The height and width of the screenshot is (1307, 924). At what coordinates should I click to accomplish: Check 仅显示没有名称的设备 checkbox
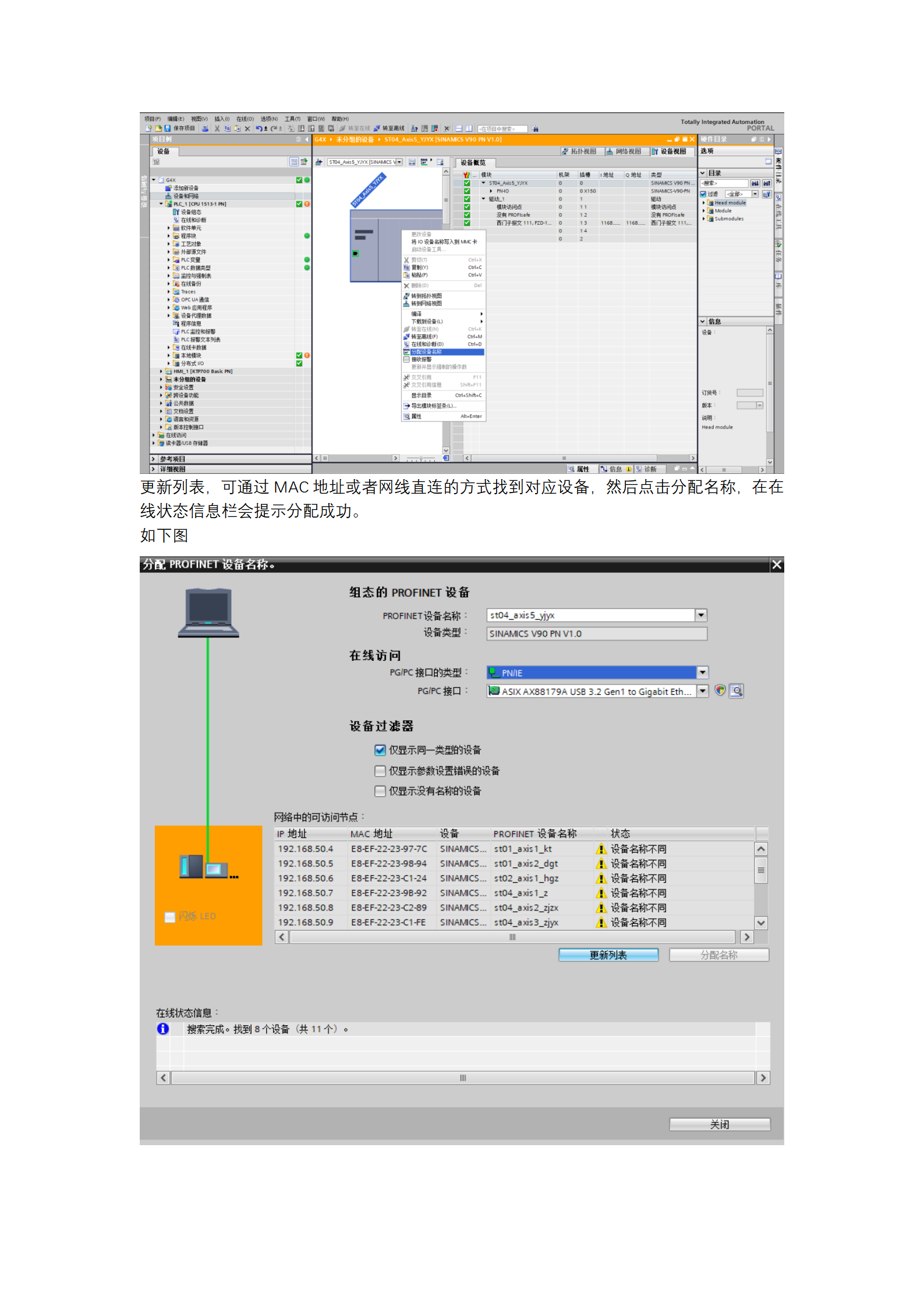pyautogui.click(x=380, y=791)
